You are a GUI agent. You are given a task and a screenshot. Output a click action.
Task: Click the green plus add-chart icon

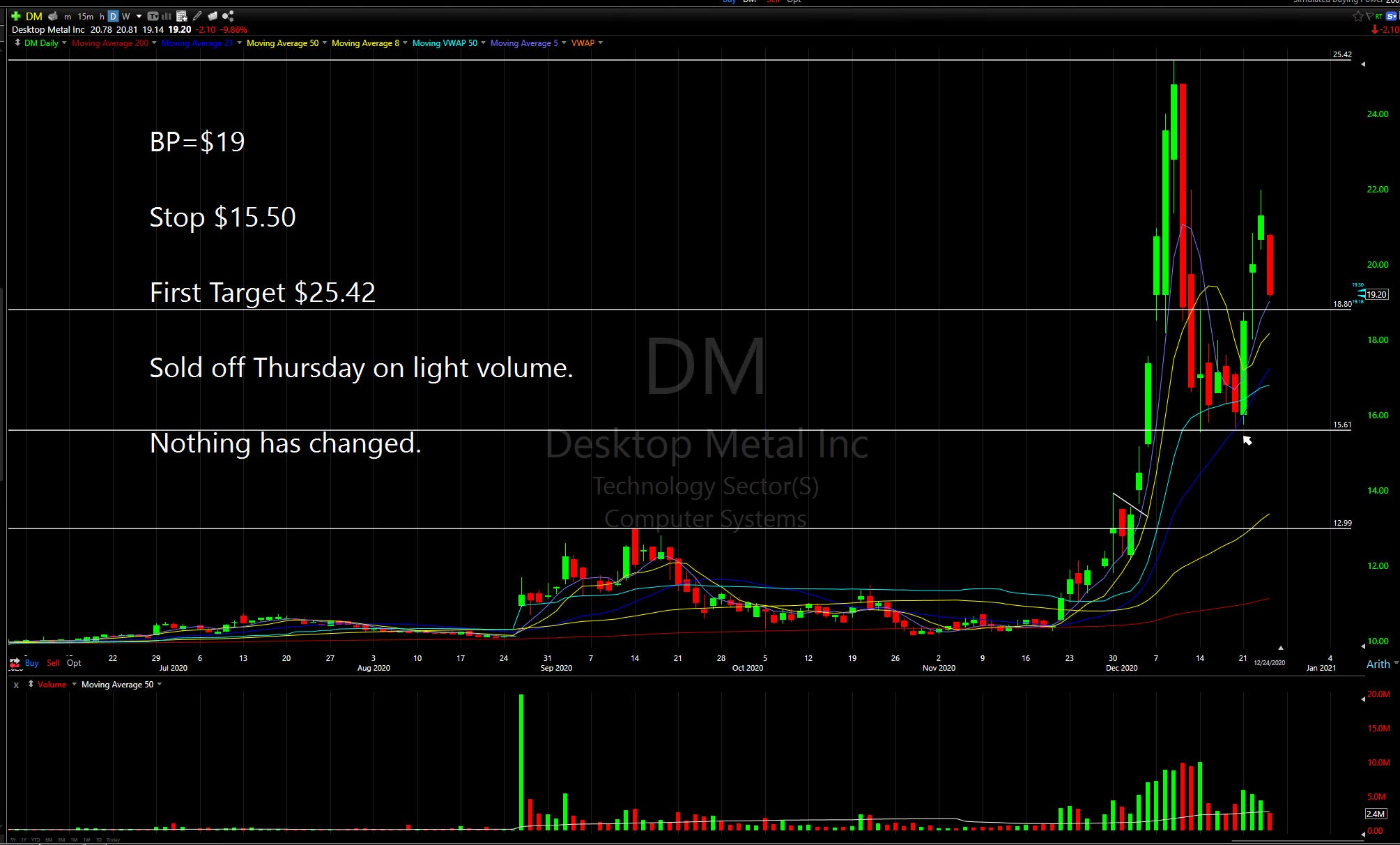(16, 16)
